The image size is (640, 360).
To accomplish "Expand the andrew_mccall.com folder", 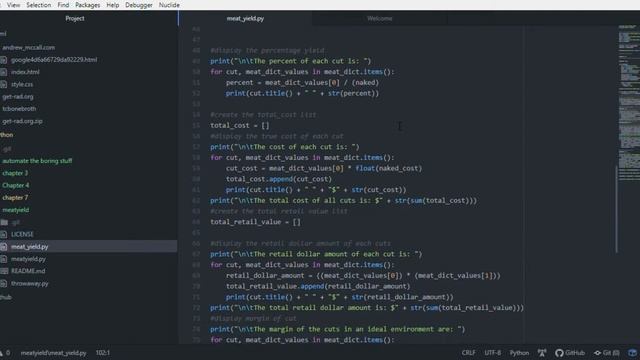I will pos(29,48).
